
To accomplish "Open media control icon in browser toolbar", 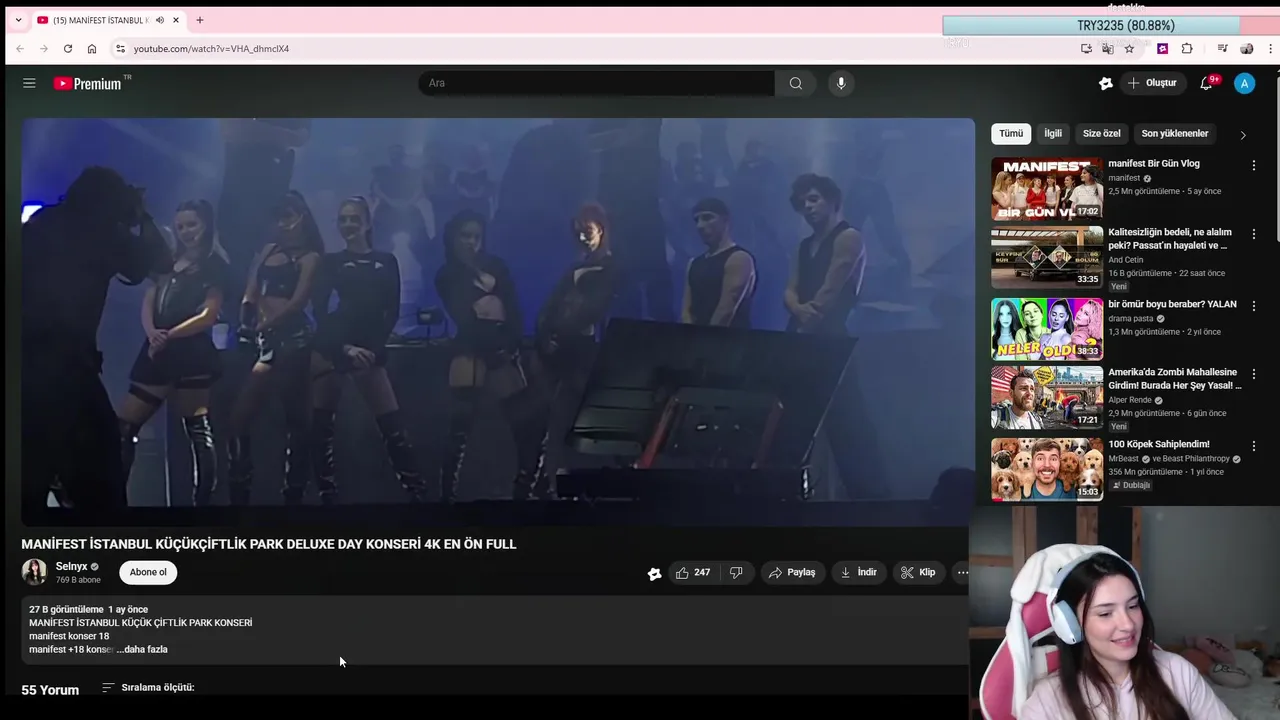I will (1222, 48).
